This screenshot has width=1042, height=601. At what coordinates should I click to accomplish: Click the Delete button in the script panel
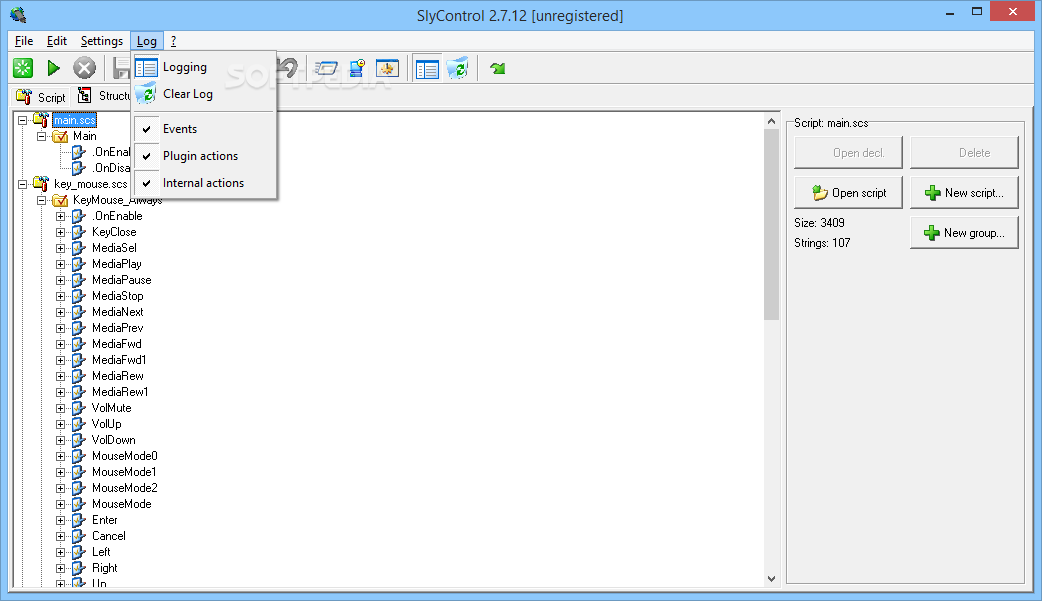(964, 153)
